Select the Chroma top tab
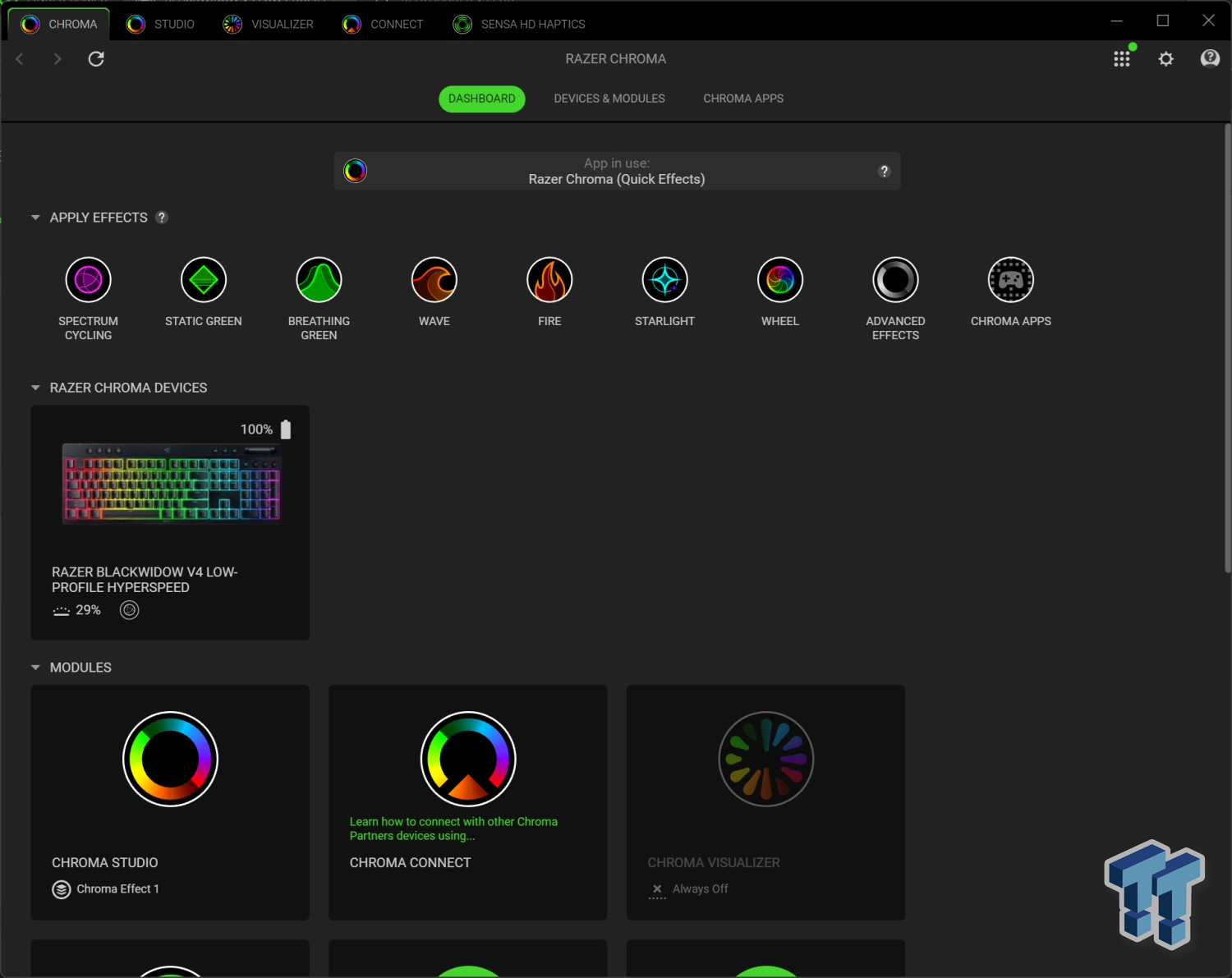The width and height of the screenshot is (1232, 978). (59, 24)
